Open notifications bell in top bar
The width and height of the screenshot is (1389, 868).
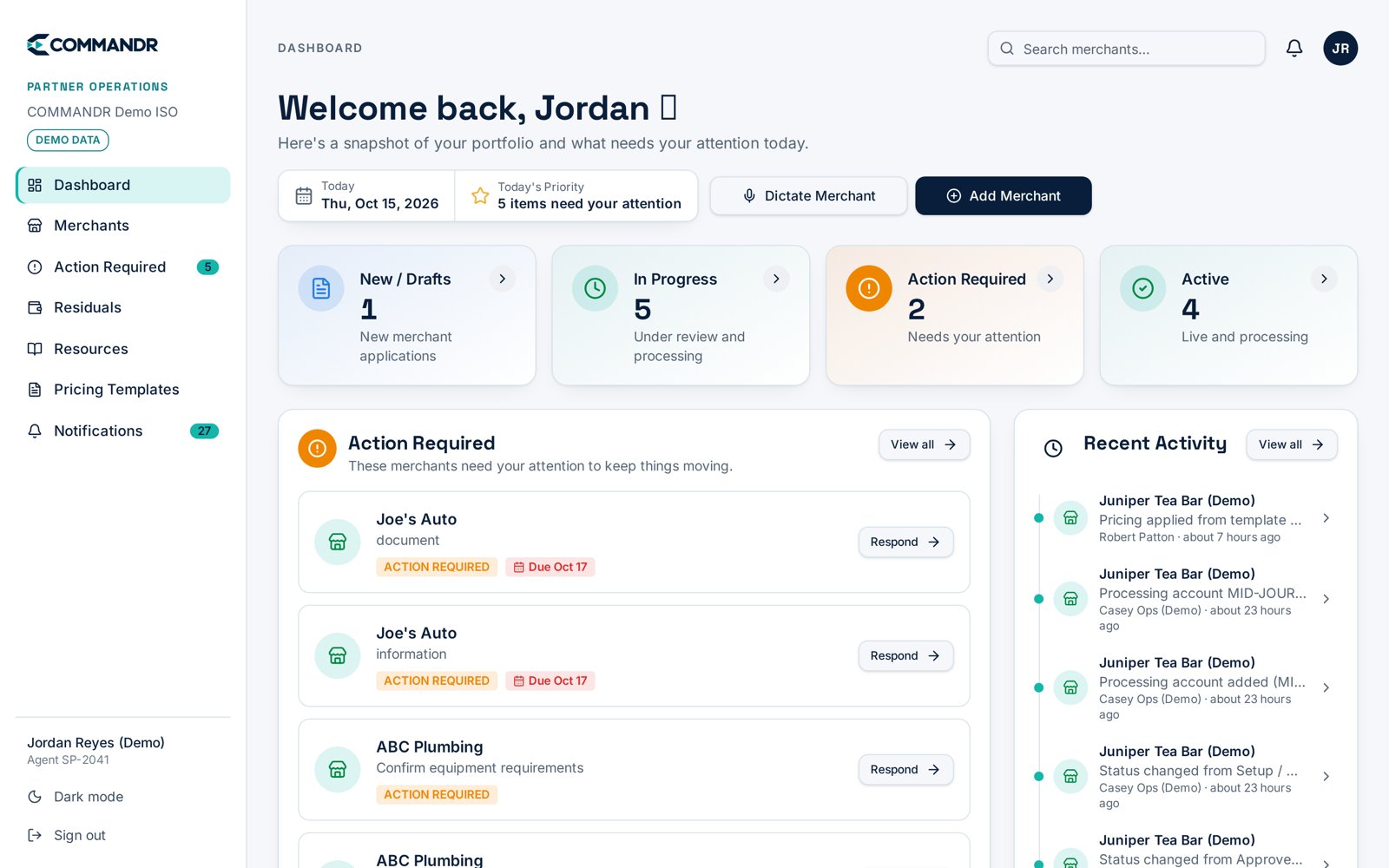point(1294,49)
